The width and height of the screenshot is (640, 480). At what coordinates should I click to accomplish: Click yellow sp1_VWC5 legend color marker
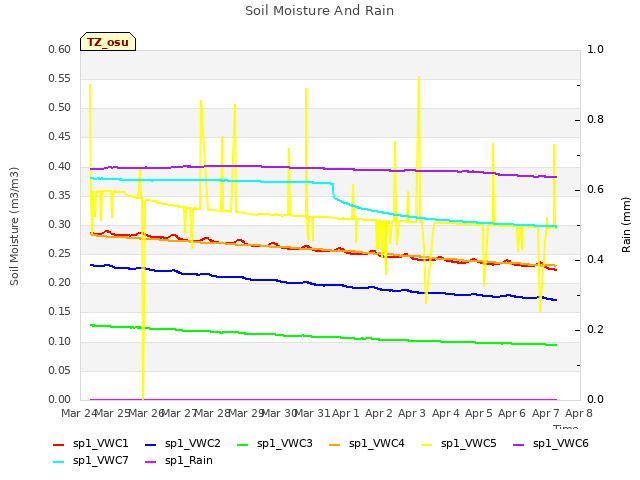(x=427, y=445)
